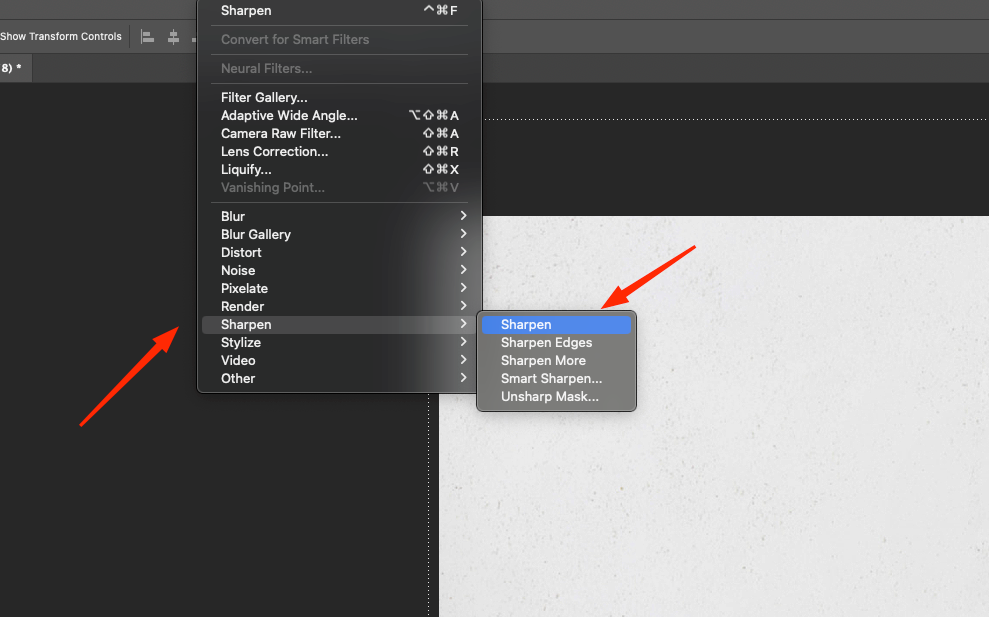989x617 pixels.
Task: Click the Vanishing Point menu entry
Action: 339,187
